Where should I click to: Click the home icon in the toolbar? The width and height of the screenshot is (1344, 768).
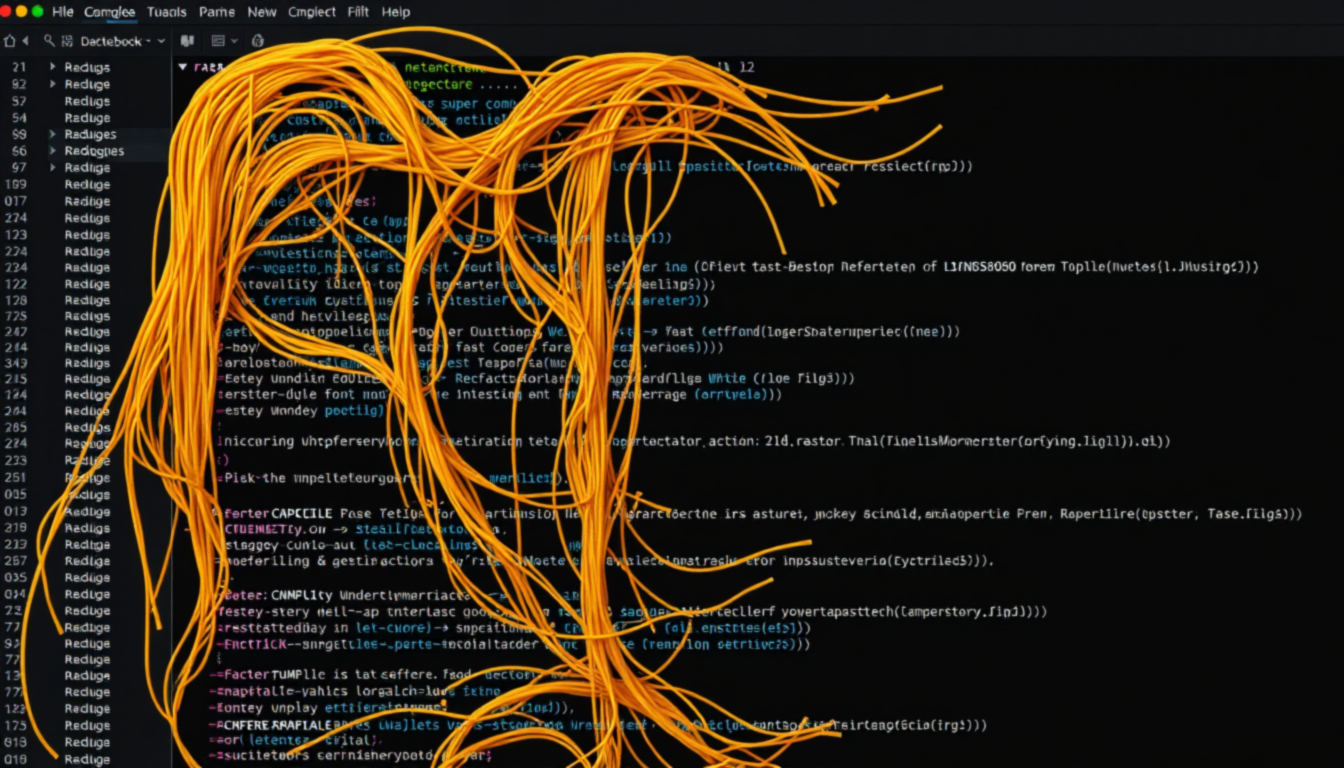click(10, 41)
